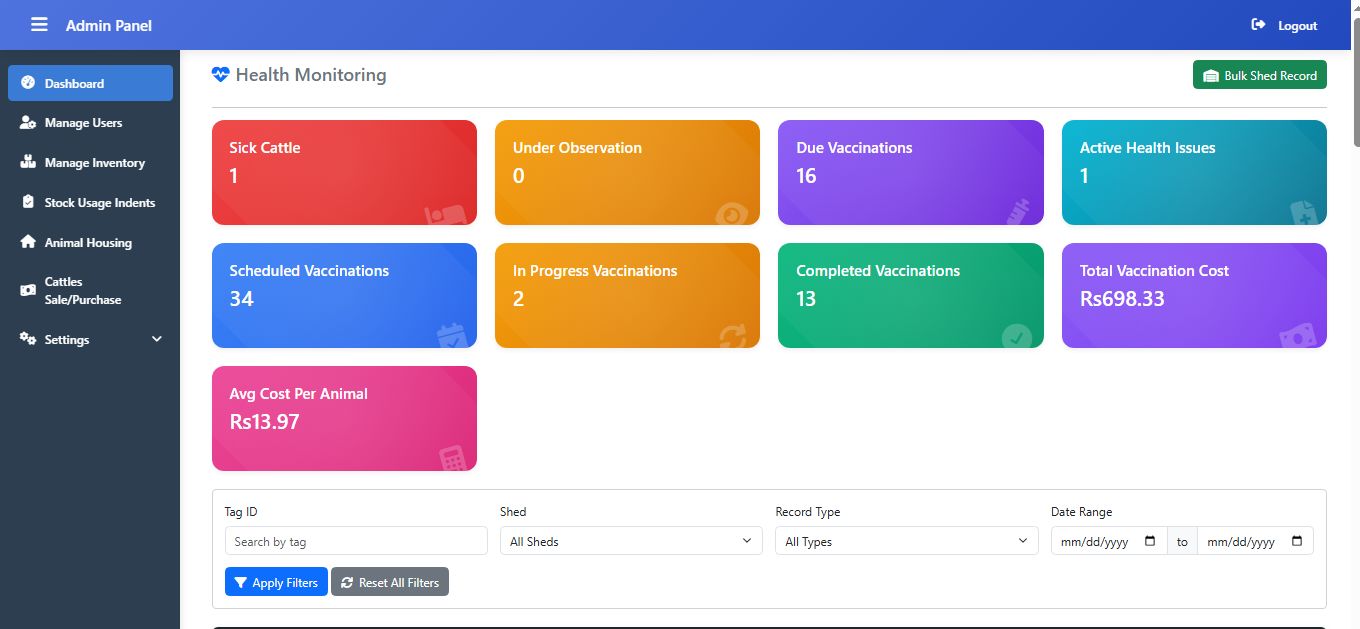
Task: Open Manage Inventory from sidebar
Action: [94, 163]
